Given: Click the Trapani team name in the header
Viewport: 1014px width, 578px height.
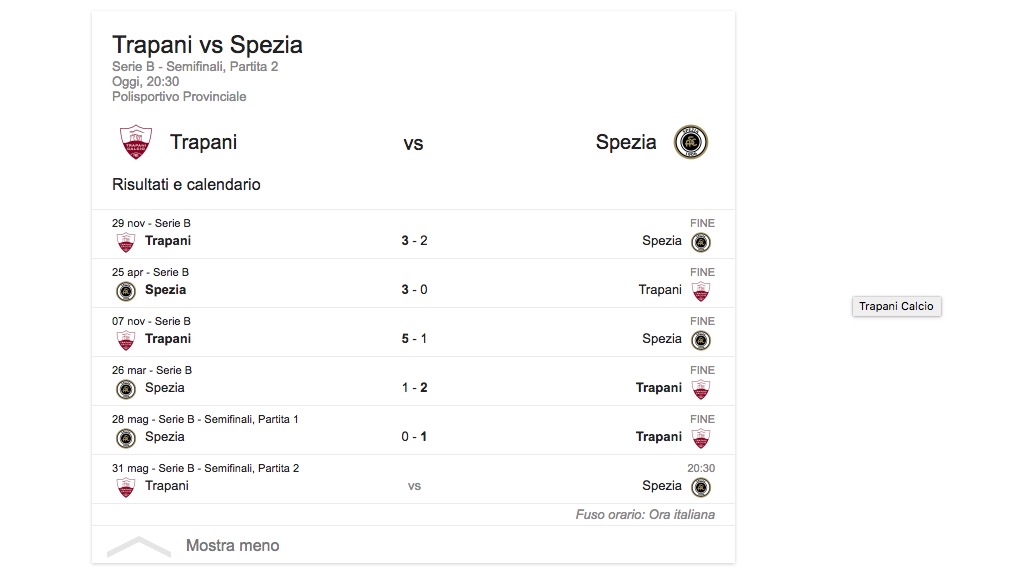Looking at the screenshot, I should (x=203, y=142).
